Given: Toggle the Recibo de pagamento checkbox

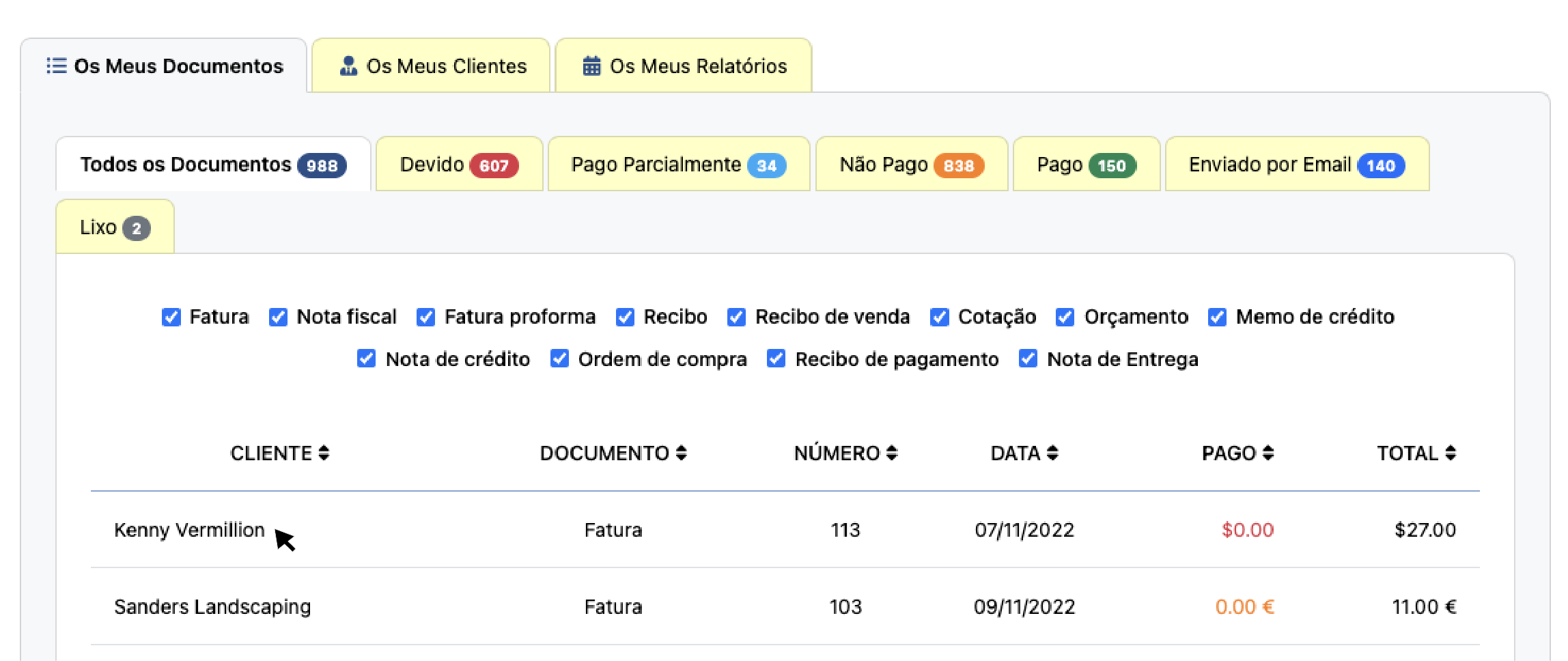Looking at the screenshot, I should [776, 358].
